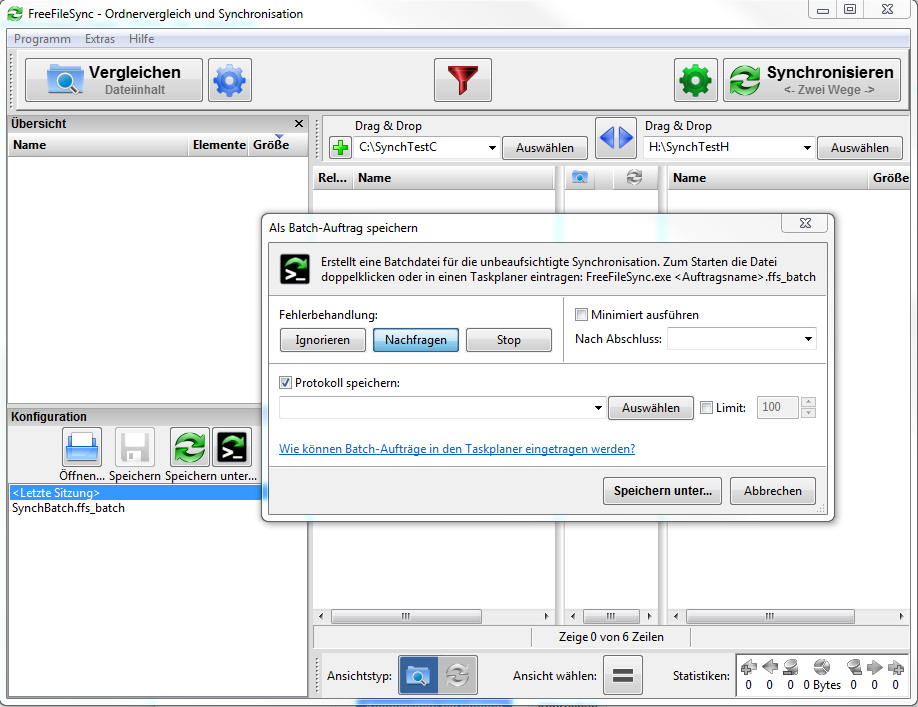
Task: Select comparison view type icon
Action: (418, 675)
